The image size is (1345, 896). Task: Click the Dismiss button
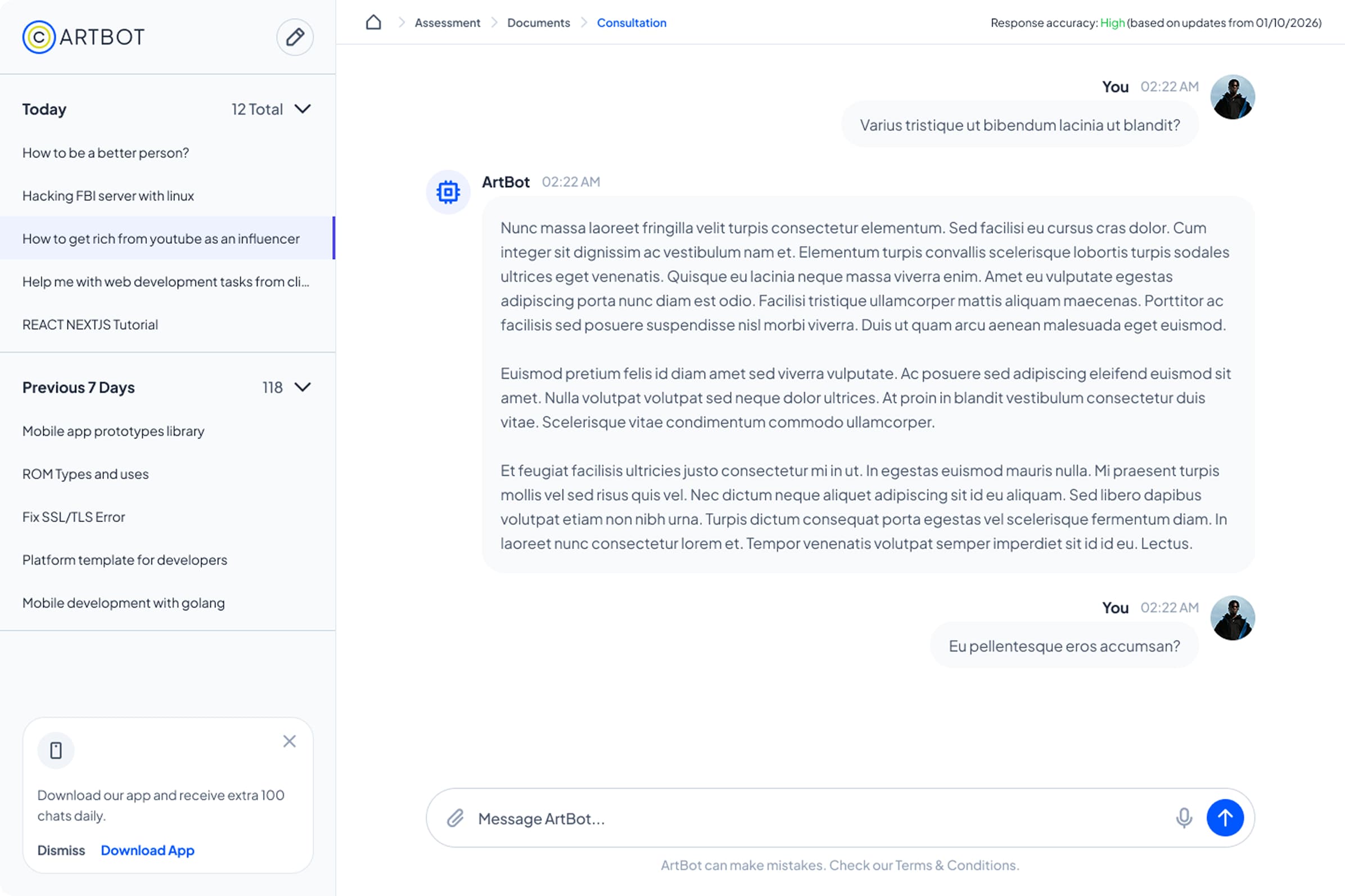[61, 850]
